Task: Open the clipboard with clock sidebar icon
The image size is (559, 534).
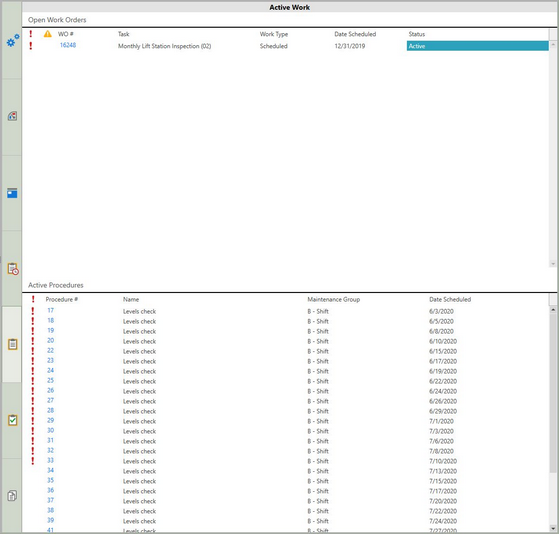Action: 13,269
